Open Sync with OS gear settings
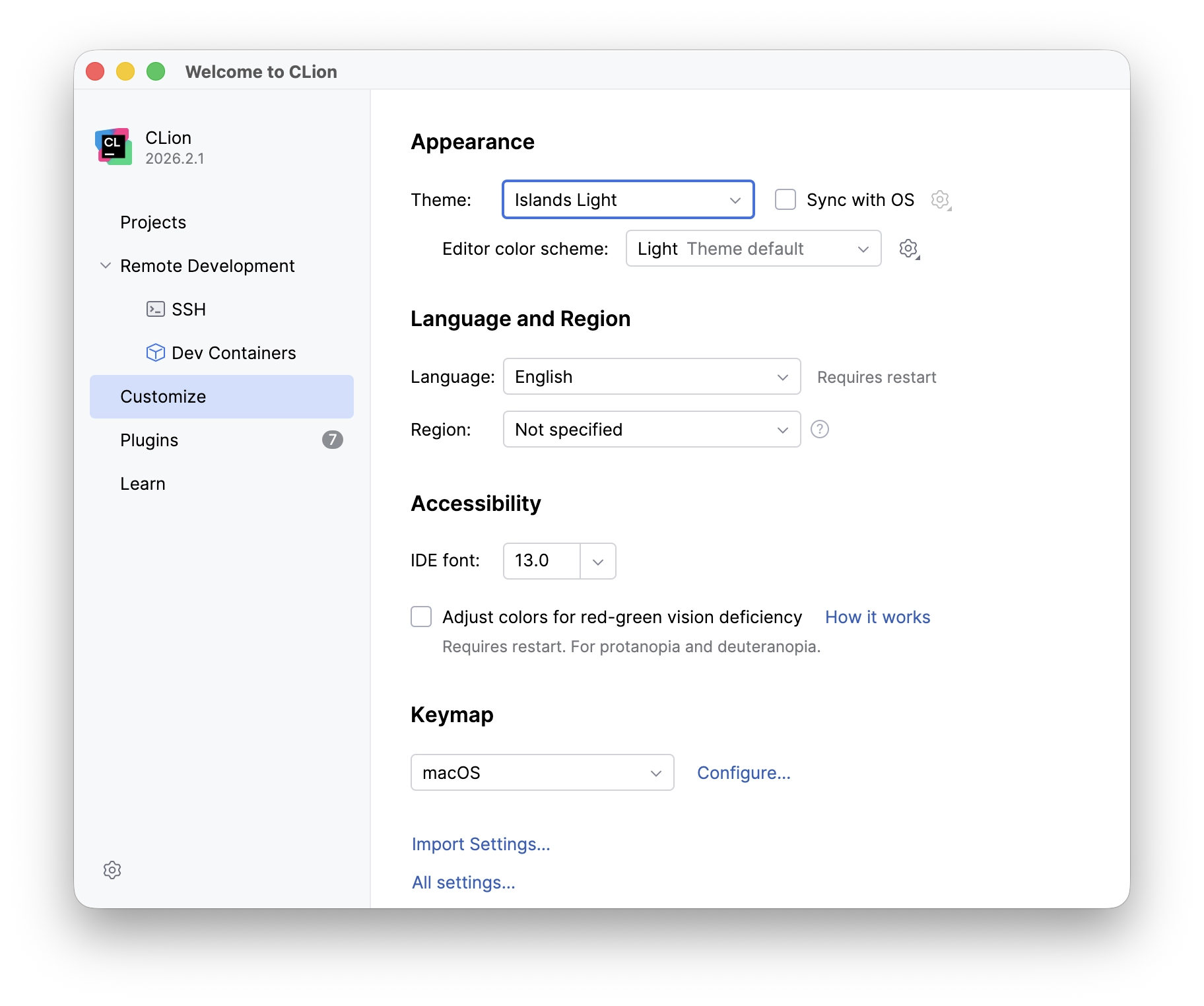This screenshot has height=1006, width=1204. (x=941, y=199)
